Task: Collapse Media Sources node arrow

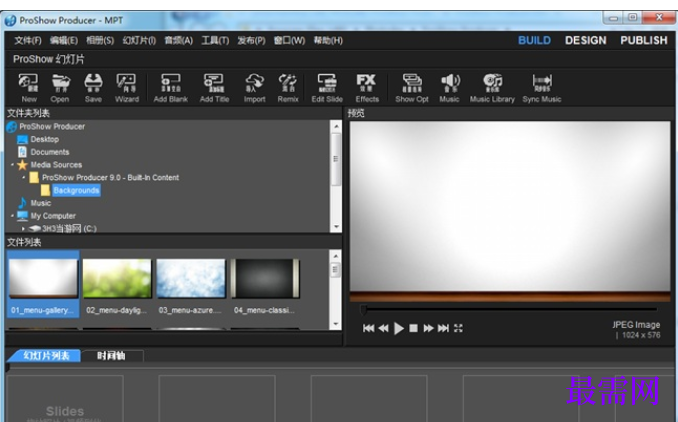Action: (12, 165)
